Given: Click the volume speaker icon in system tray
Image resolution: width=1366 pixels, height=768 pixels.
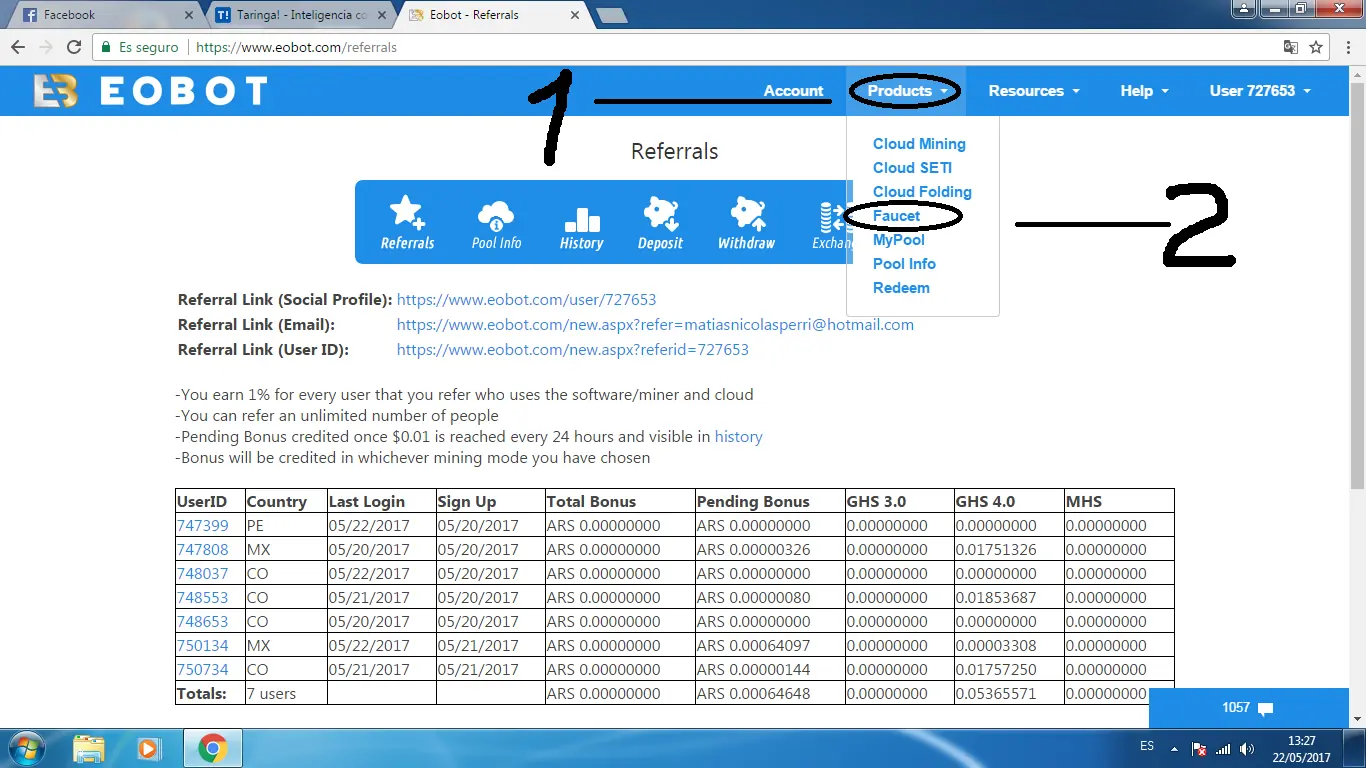Looking at the screenshot, I should [x=1246, y=749].
